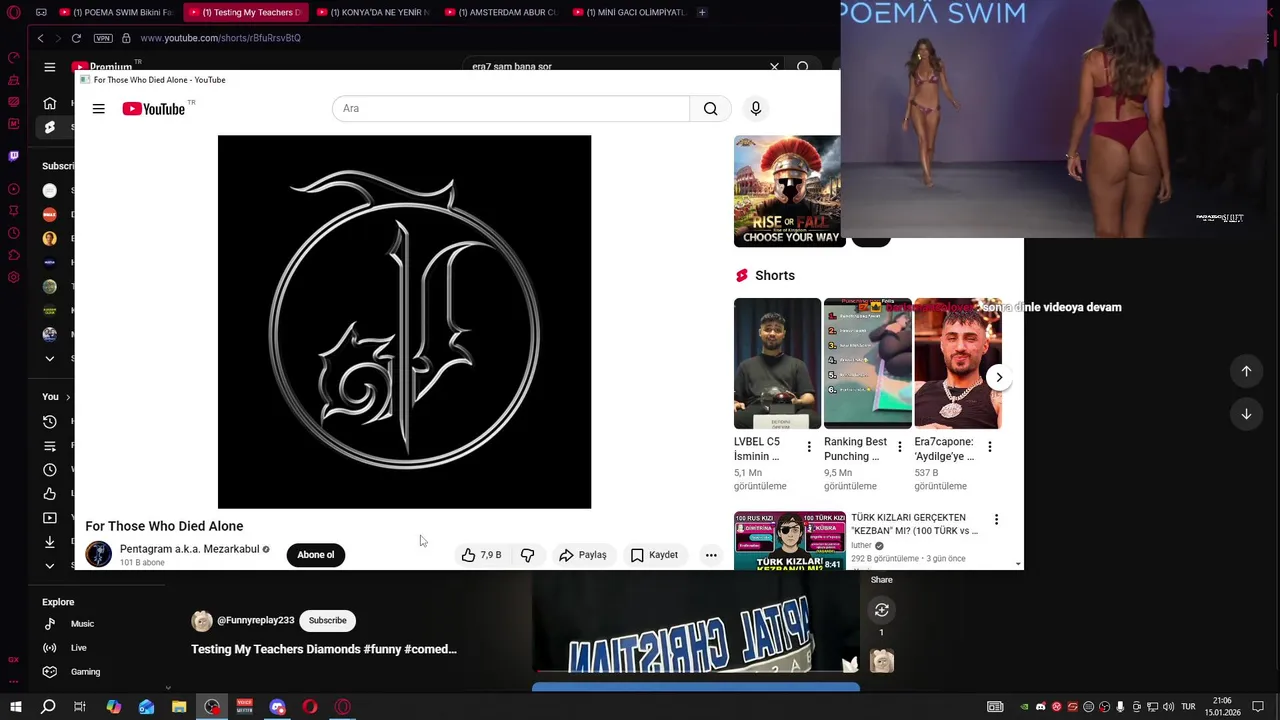This screenshot has width=1280, height=720.
Task: Clear the era7 sam bana sor search
Action: (774, 67)
